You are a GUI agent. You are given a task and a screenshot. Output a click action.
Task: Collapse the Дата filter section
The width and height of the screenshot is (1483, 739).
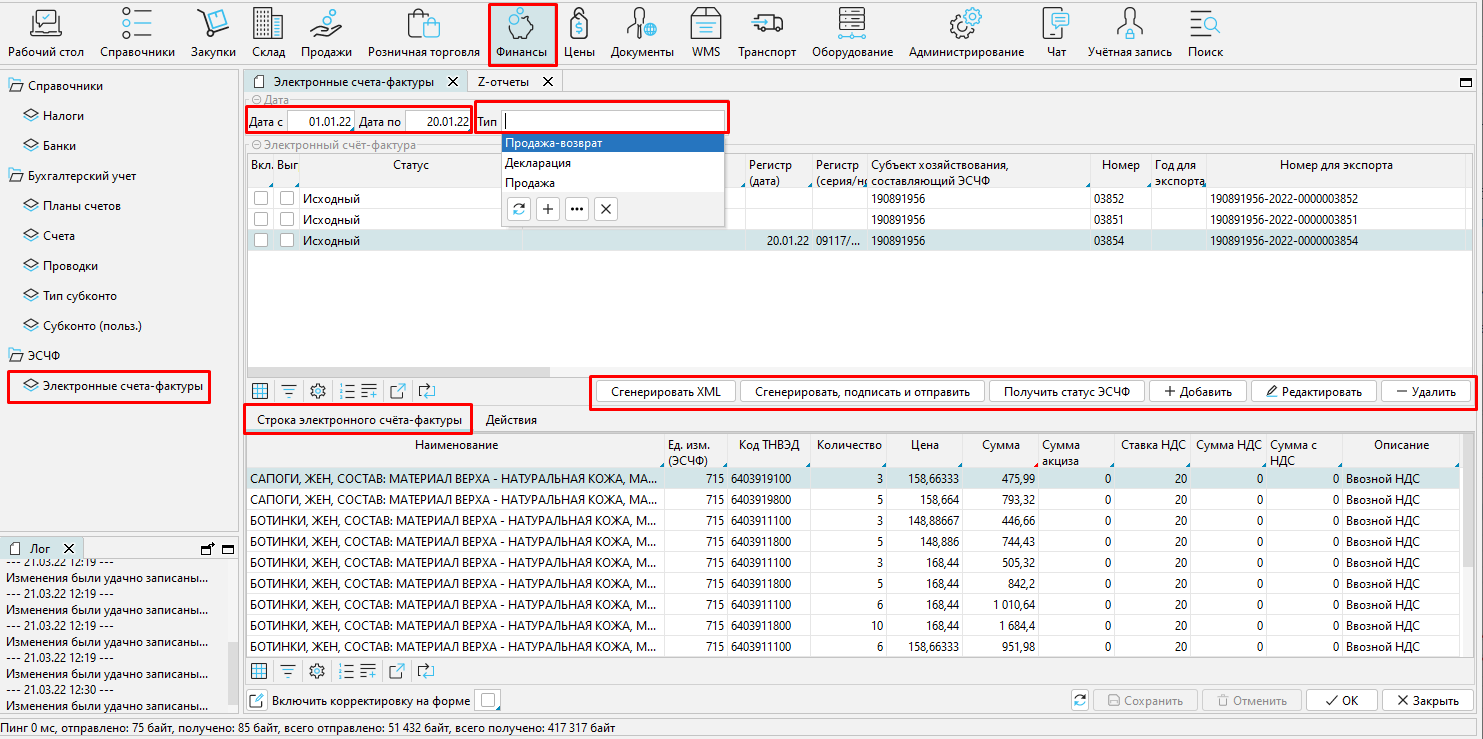pos(256,100)
